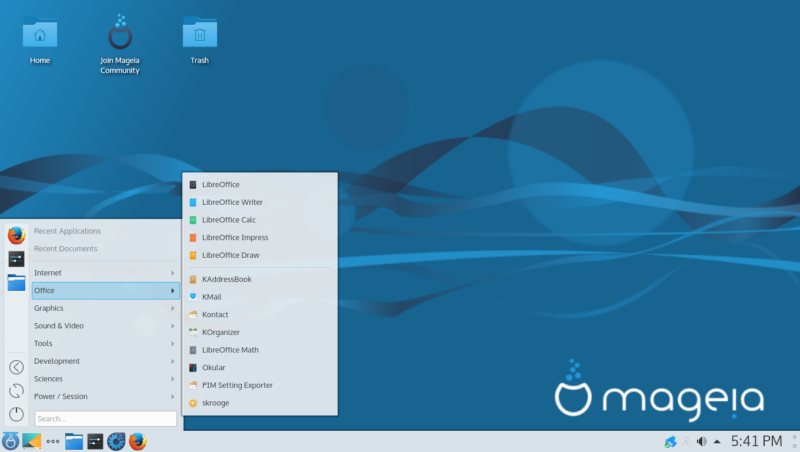Open the file manager from the taskbar
800x452 pixels.
[x=74, y=441]
